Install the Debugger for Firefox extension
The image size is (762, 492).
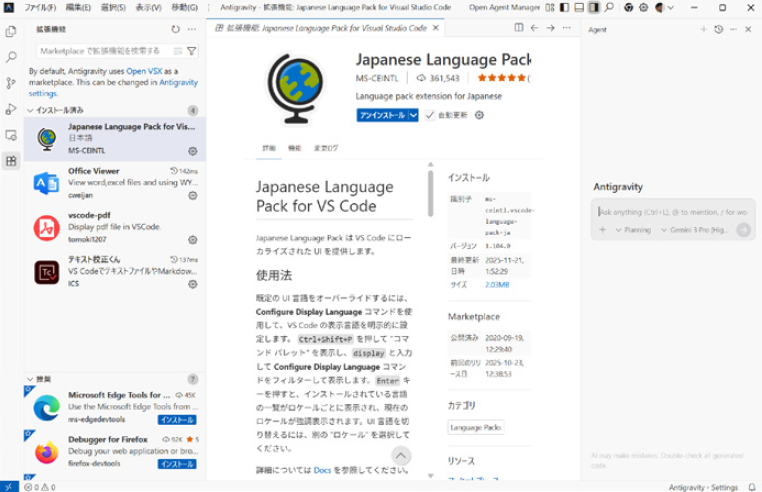(177, 464)
